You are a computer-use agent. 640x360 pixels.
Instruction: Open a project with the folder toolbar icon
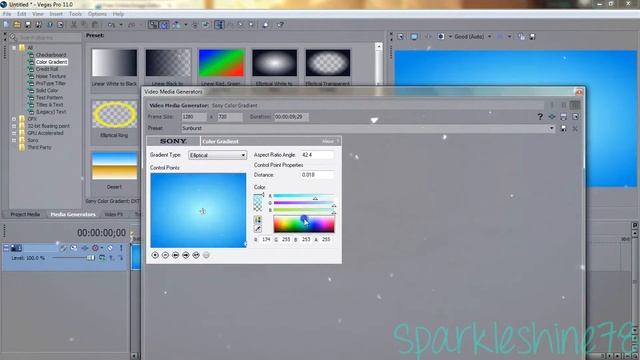17,25
